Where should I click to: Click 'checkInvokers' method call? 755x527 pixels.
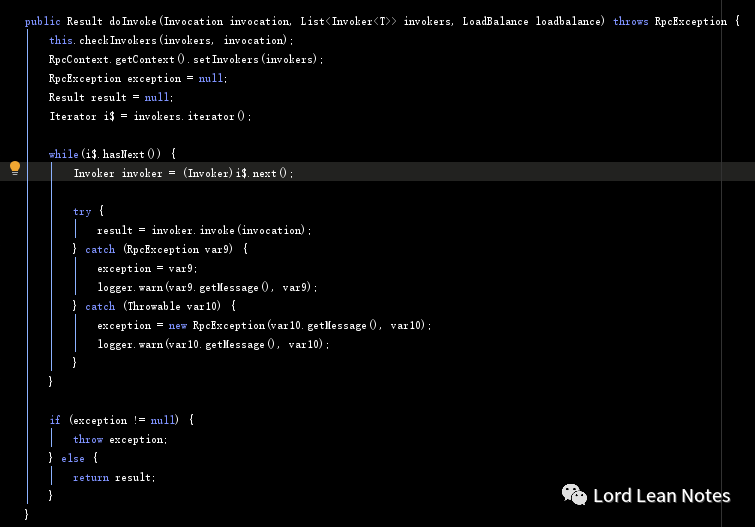coord(118,40)
